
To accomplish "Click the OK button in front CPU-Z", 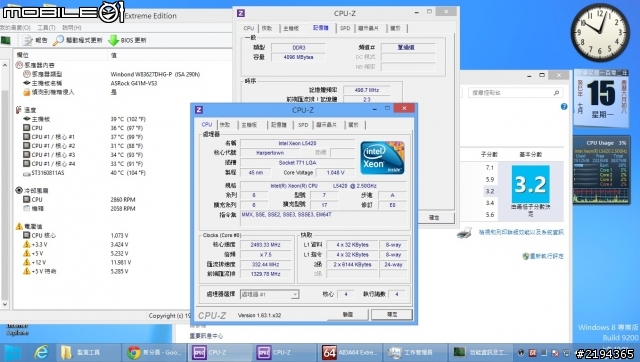I will coord(392,314).
